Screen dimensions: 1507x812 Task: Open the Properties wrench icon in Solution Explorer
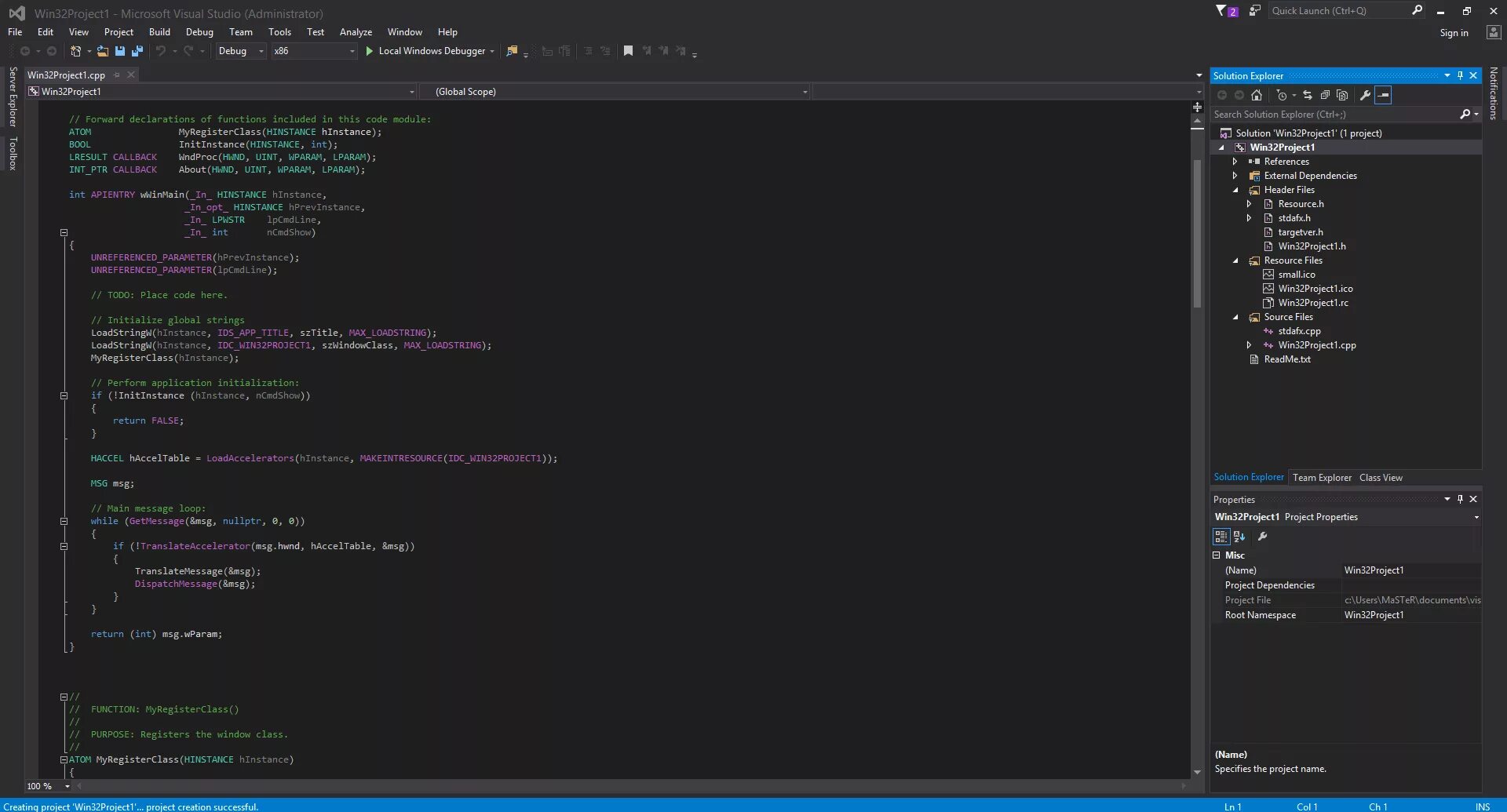coord(1366,95)
